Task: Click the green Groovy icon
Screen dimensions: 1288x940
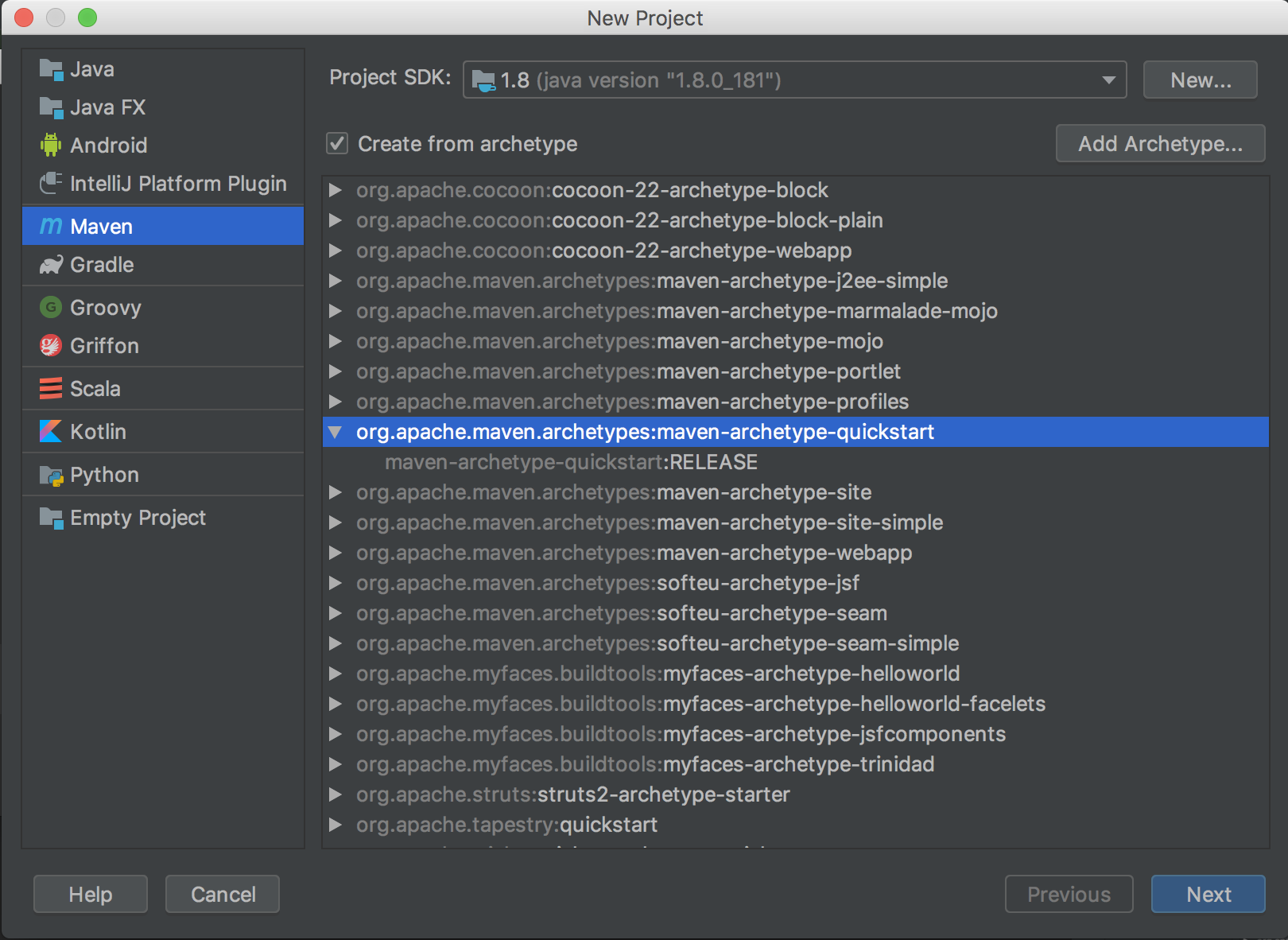Action: (51, 308)
